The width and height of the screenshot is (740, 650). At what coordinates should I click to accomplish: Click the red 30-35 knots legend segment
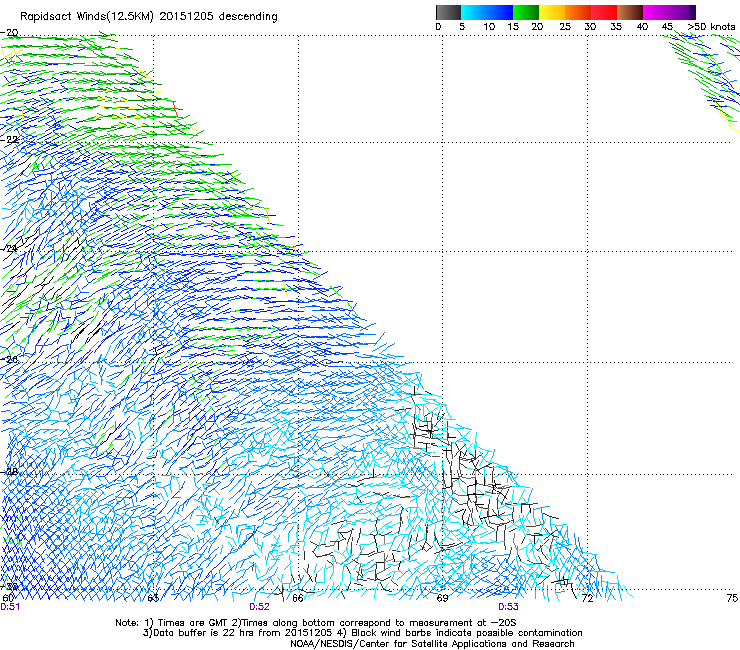click(x=604, y=12)
